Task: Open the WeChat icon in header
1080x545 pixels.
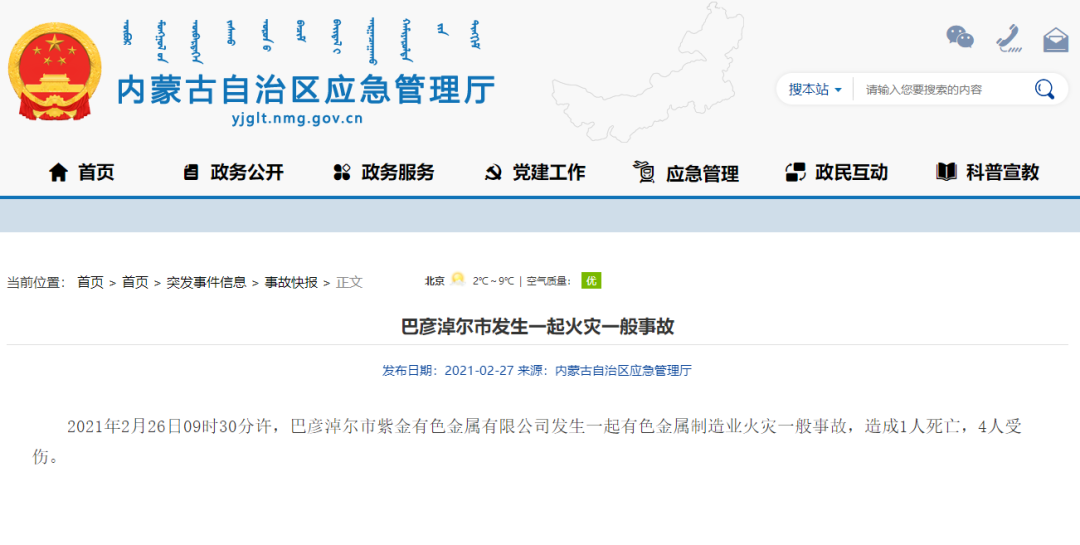Action: (959, 37)
